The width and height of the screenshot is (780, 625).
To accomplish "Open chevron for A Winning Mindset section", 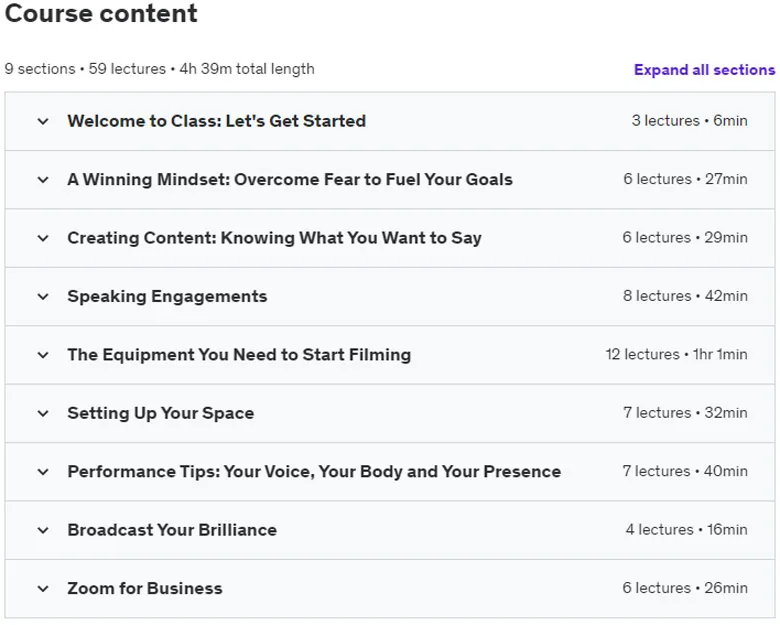I will click(x=43, y=180).
